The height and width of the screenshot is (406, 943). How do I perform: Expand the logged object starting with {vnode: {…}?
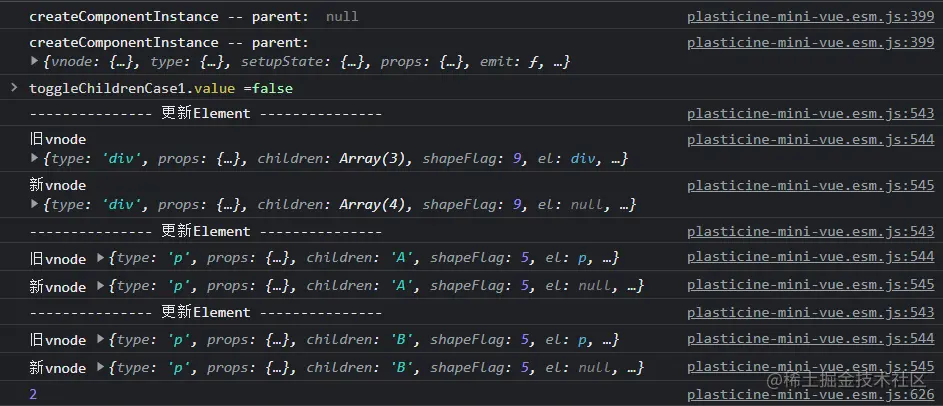(34, 61)
